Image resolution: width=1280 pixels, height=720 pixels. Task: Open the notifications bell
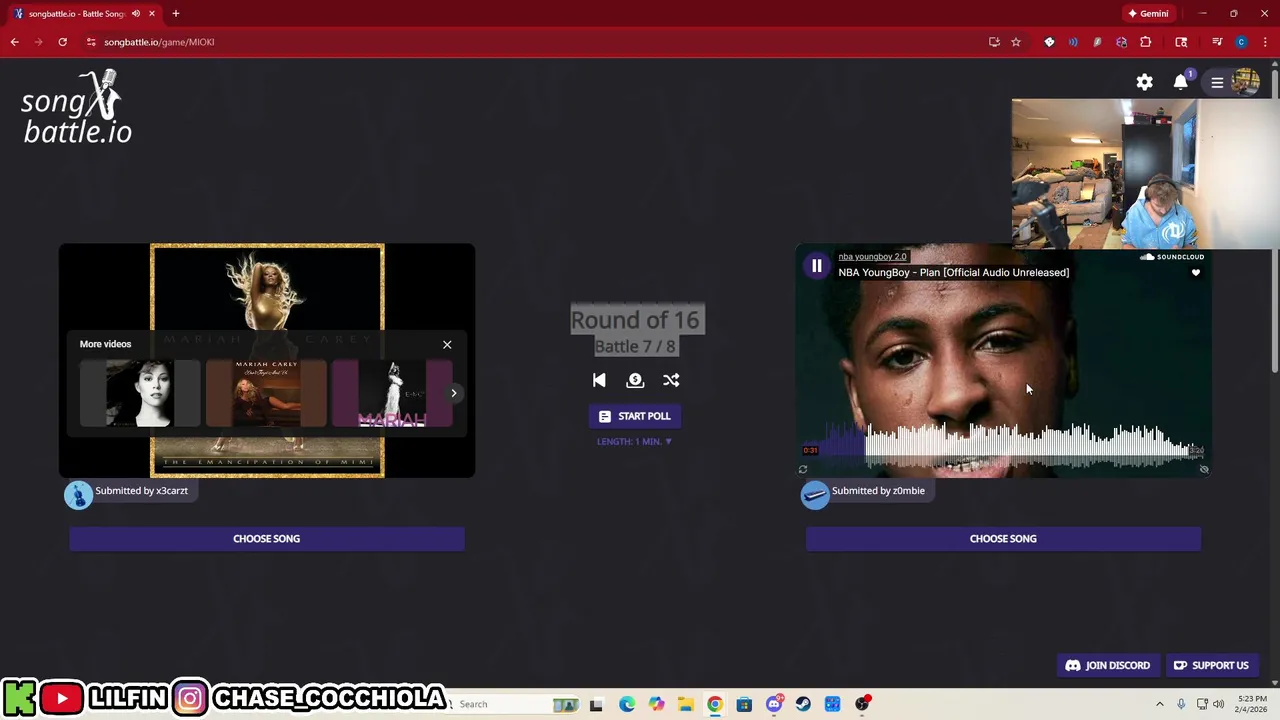[x=1181, y=82]
